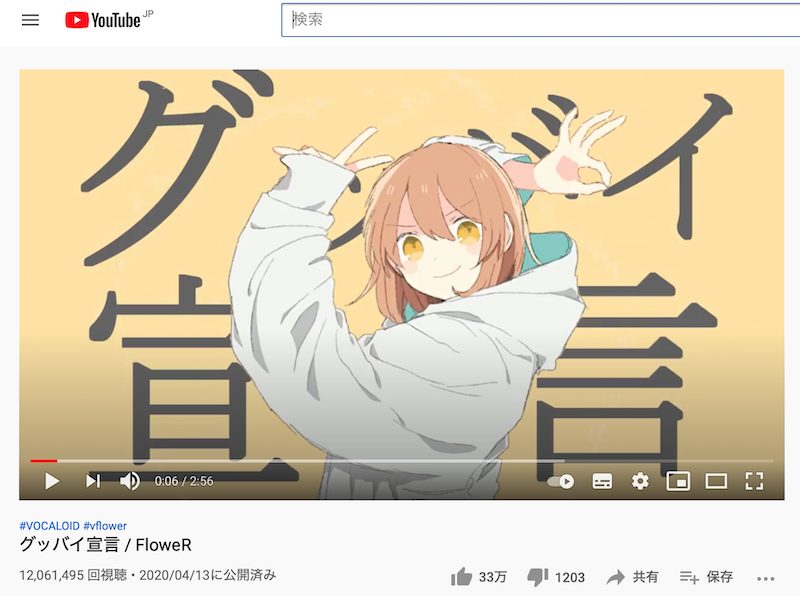This screenshot has width=800, height=596.
Task: Toggle the autoplay switch
Action: (561, 481)
